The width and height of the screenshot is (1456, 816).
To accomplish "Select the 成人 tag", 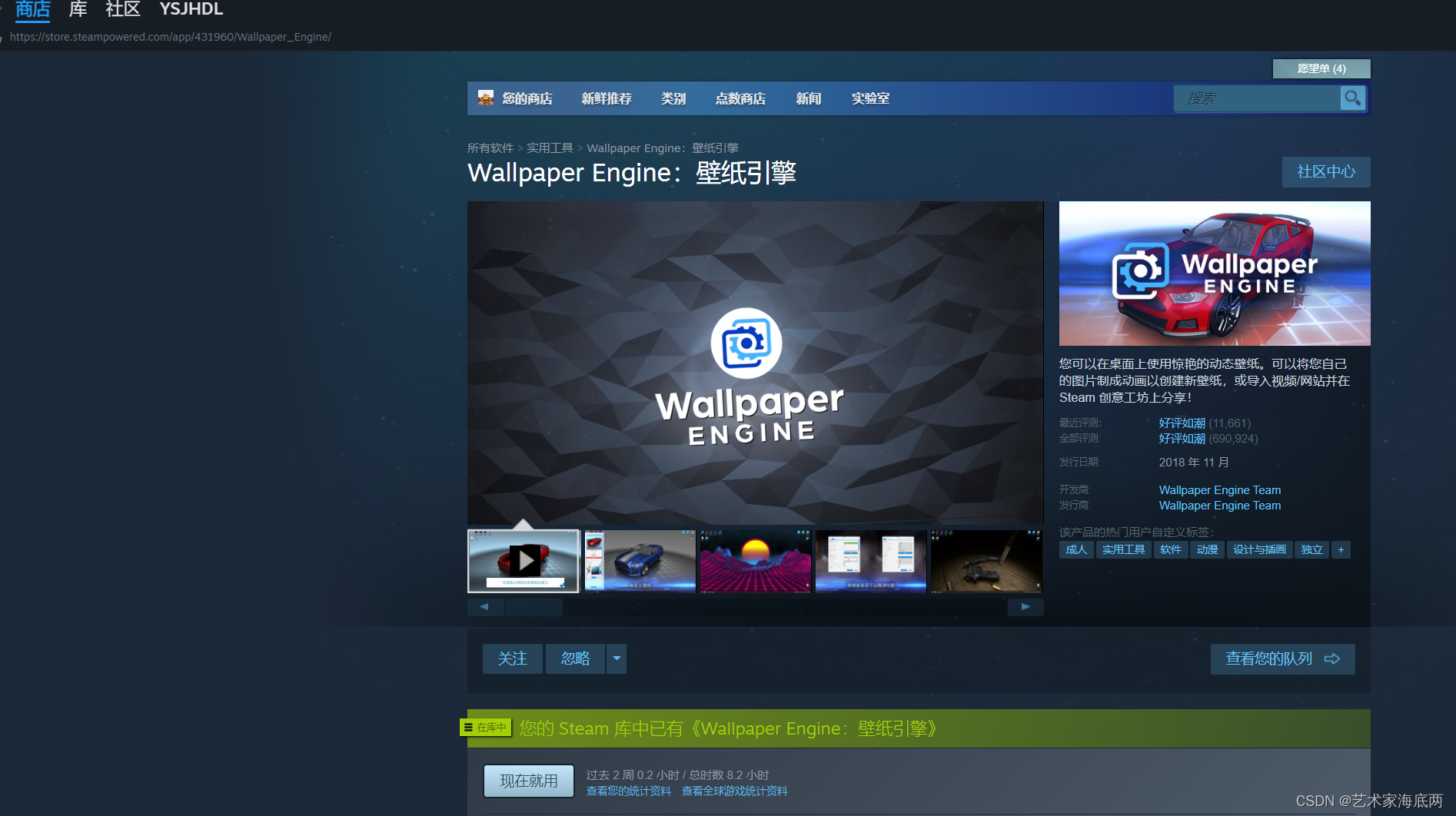I will pos(1076,549).
